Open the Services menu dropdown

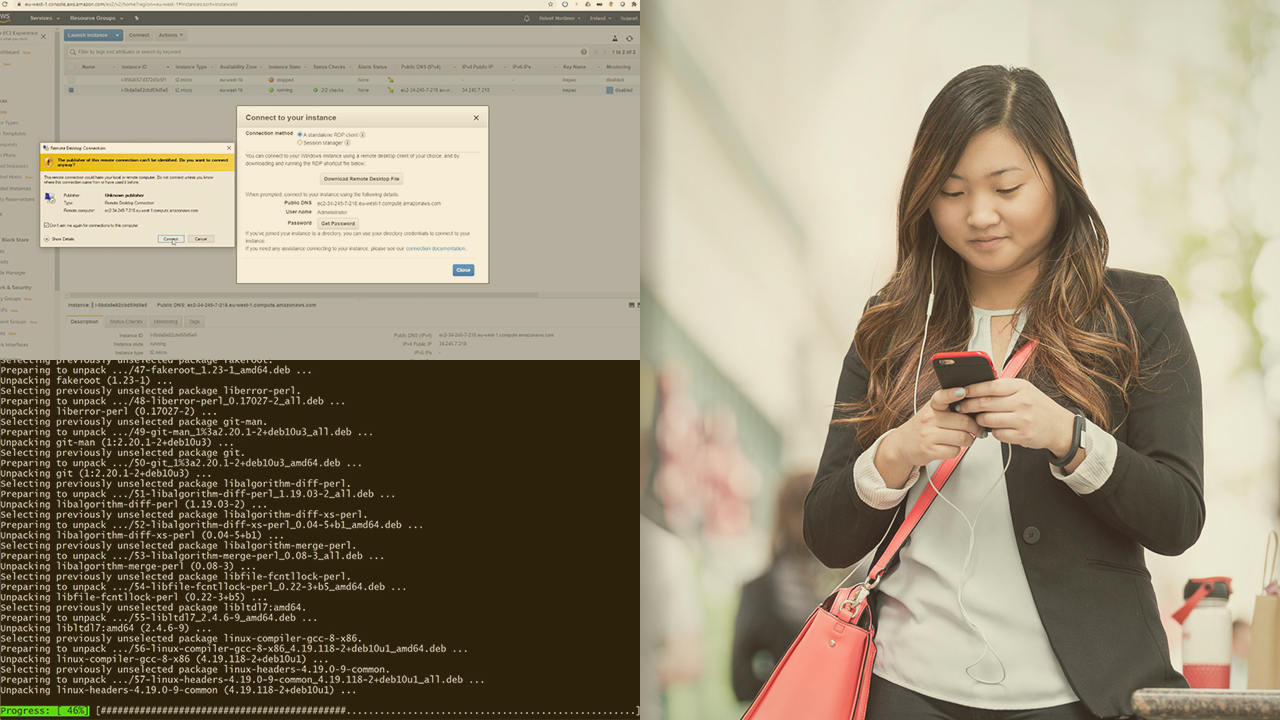[x=42, y=18]
